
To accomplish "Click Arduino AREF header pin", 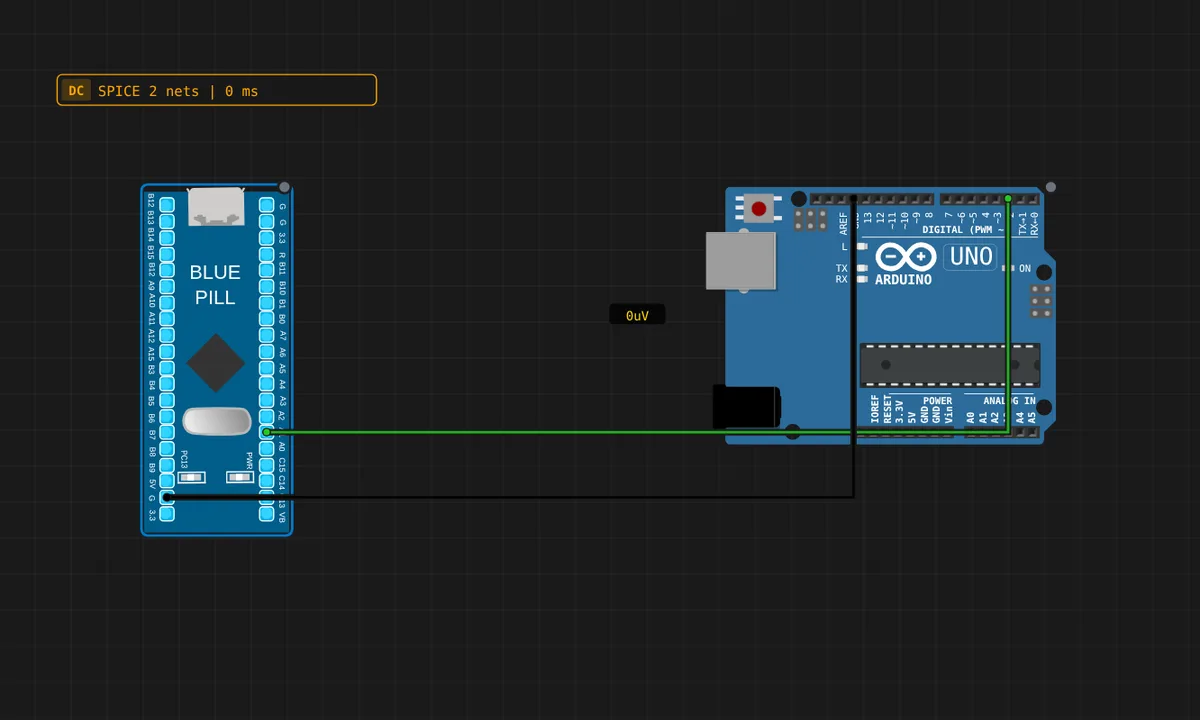I will click(x=841, y=199).
